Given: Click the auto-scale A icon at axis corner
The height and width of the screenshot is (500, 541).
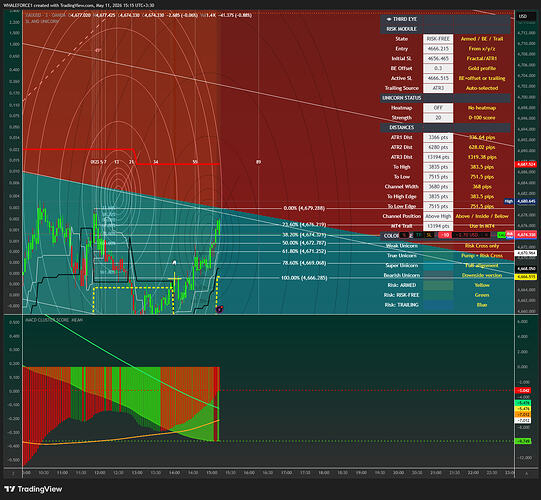Looking at the screenshot, I should [527, 473].
